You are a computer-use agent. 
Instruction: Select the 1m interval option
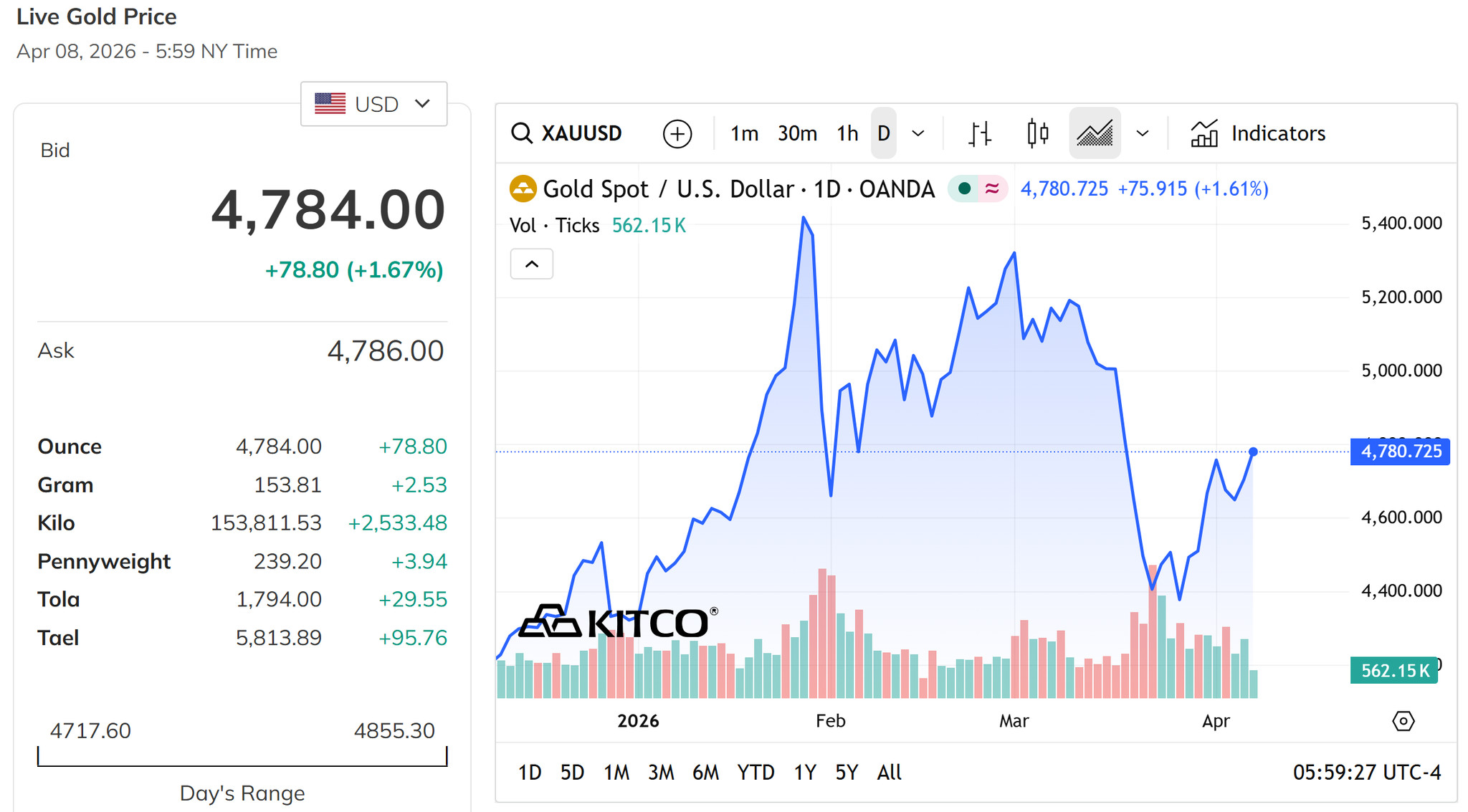coord(744,133)
